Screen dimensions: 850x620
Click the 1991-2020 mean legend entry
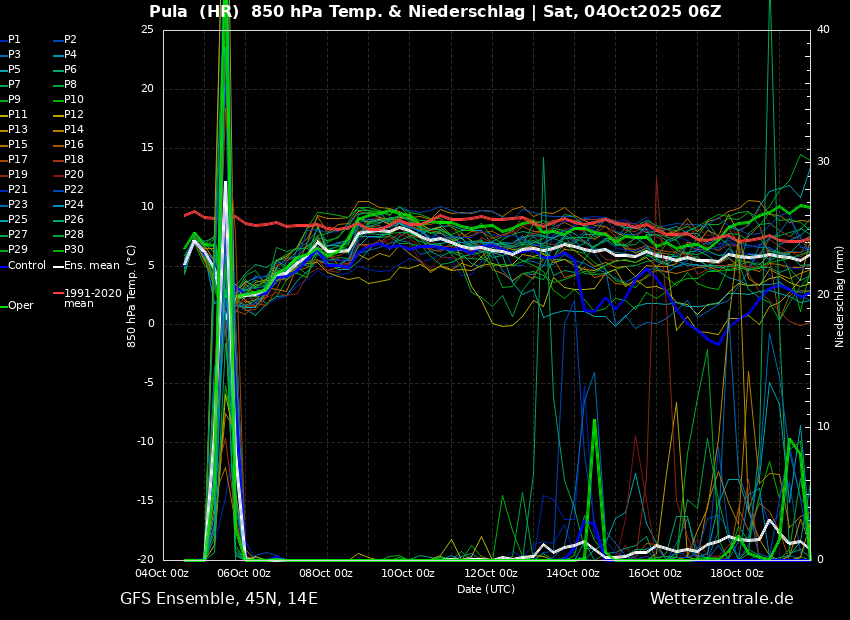pyautogui.click(x=92, y=298)
